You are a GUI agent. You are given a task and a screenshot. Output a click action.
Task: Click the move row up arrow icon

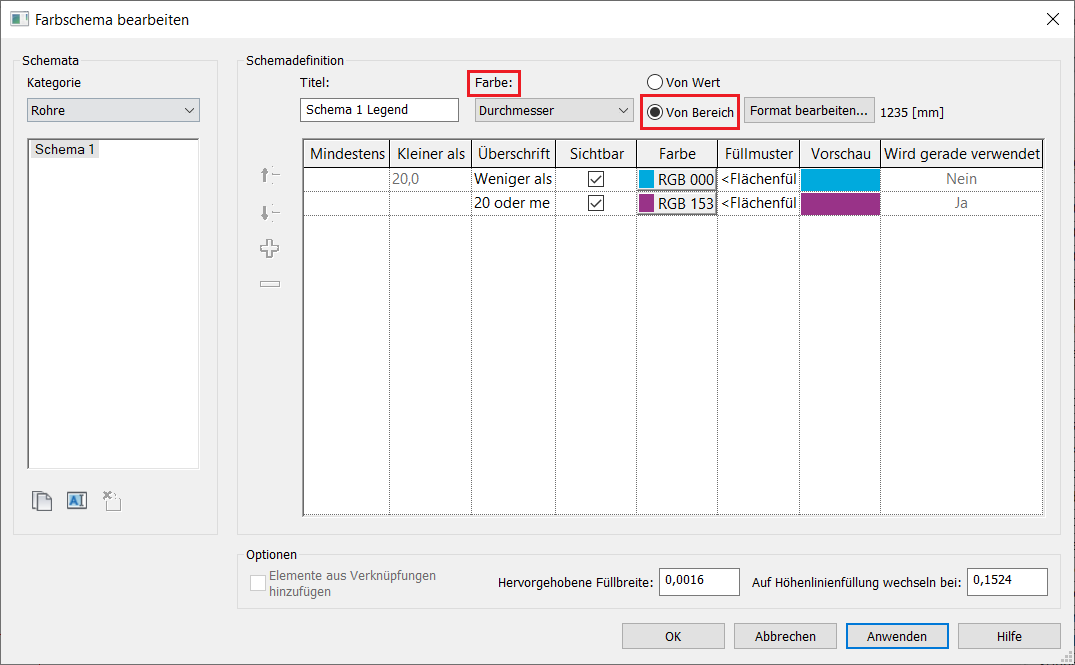click(x=269, y=176)
